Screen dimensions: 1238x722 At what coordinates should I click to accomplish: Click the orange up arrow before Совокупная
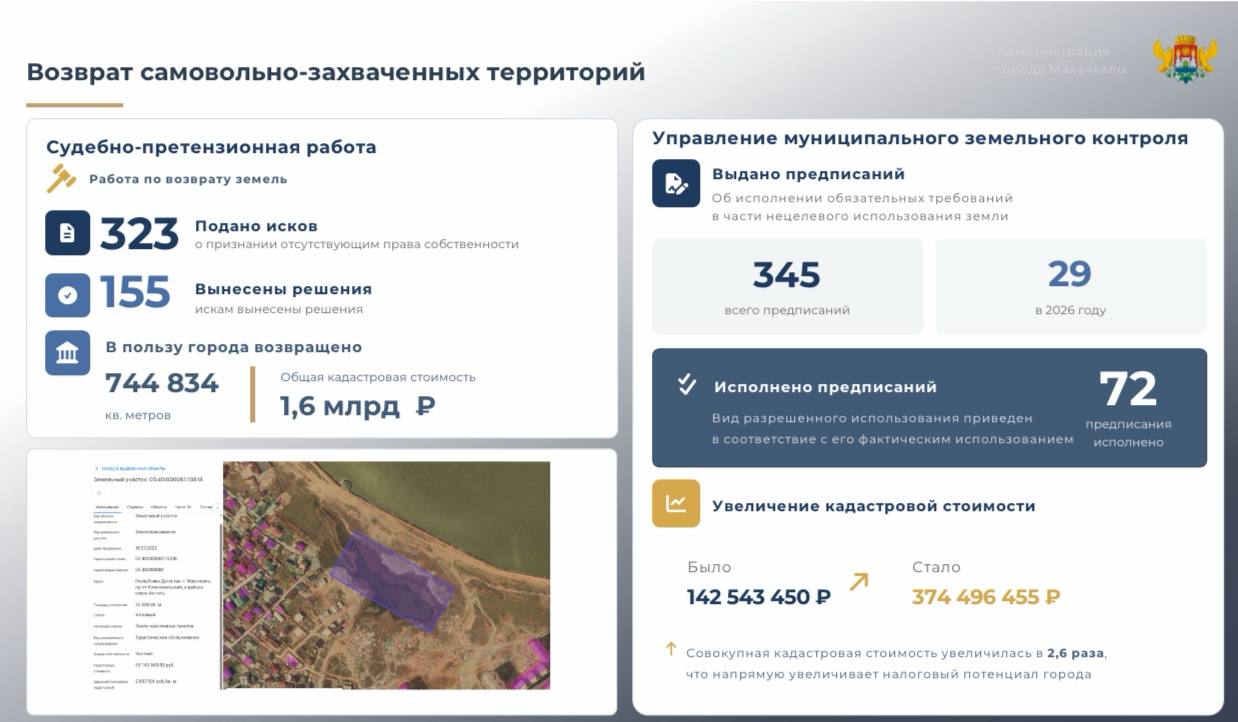coord(671,650)
